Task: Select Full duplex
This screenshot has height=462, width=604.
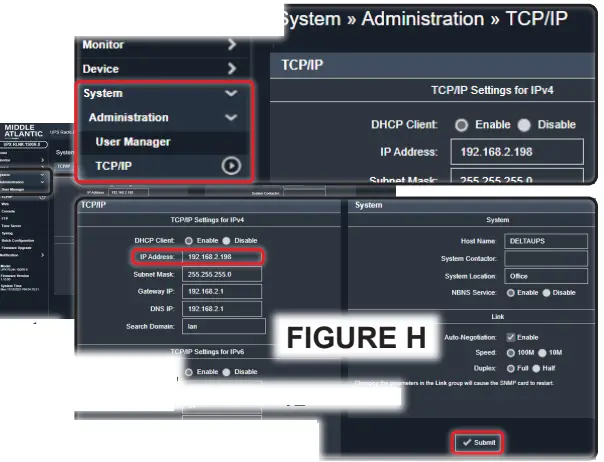Action: tap(510, 369)
